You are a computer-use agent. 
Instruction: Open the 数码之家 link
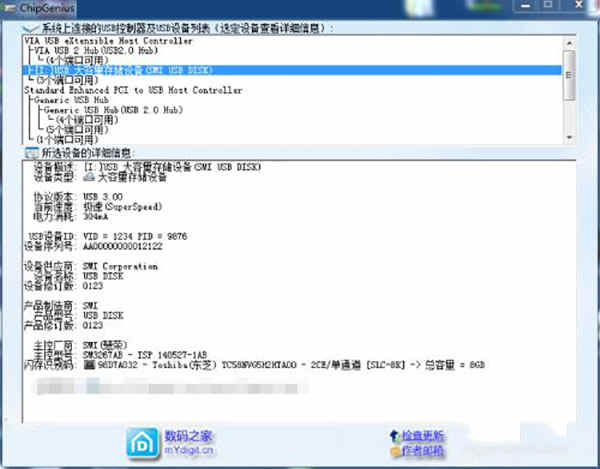(x=188, y=436)
